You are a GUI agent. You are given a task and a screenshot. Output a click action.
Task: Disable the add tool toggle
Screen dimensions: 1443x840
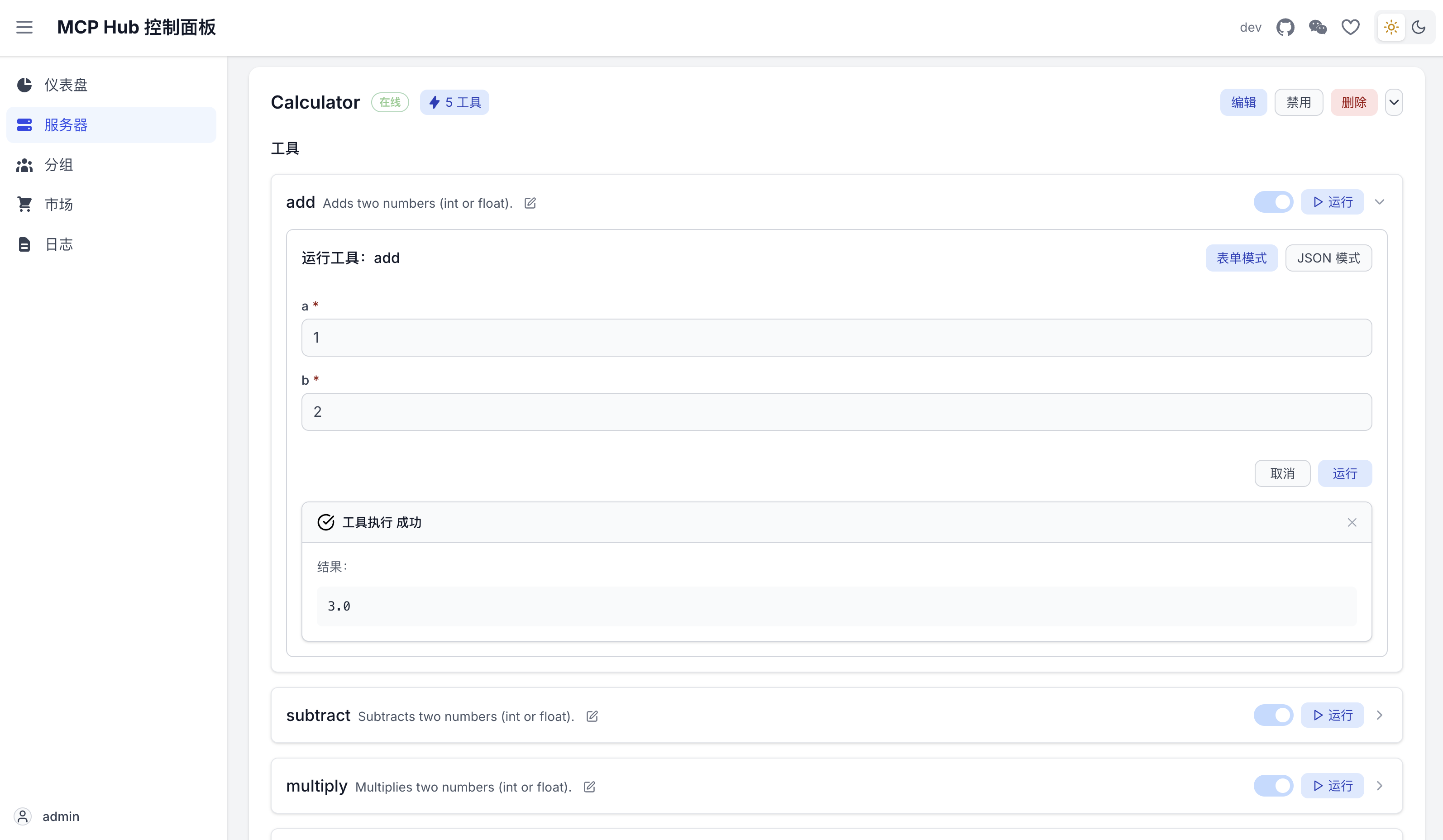(x=1273, y=202)
